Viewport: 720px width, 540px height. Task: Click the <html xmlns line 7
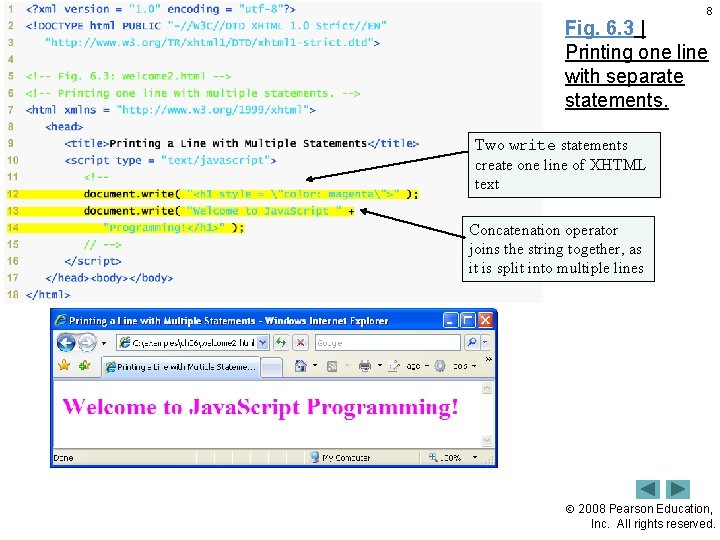(171, 110)
